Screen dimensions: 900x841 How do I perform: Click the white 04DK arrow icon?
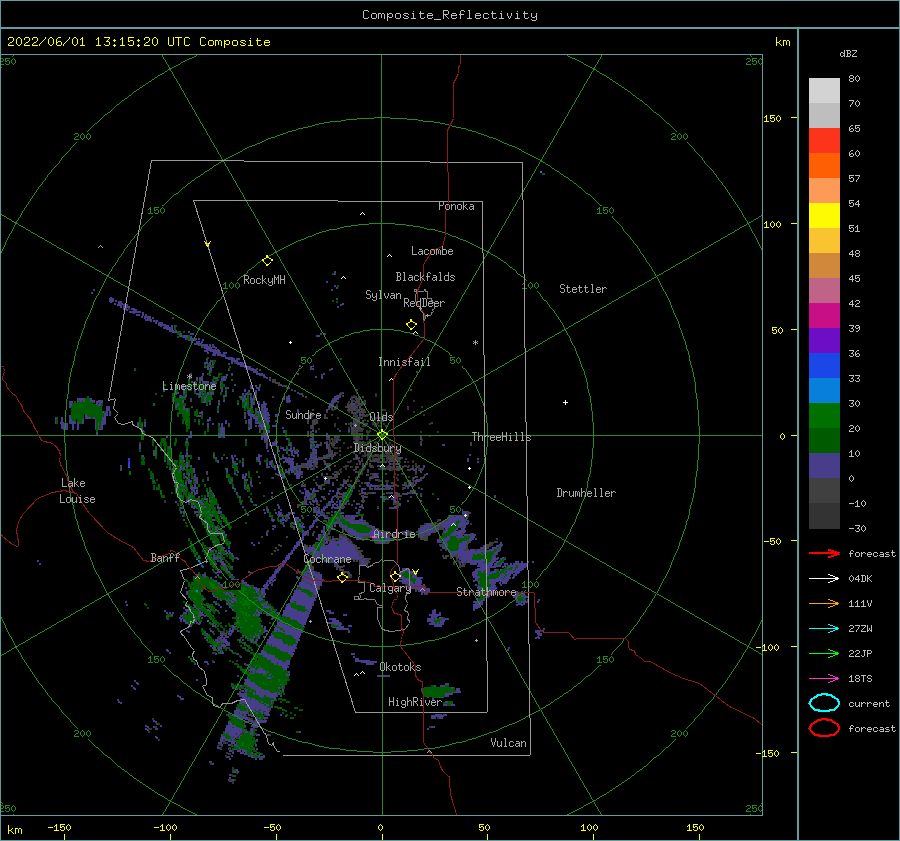(824, 579)
